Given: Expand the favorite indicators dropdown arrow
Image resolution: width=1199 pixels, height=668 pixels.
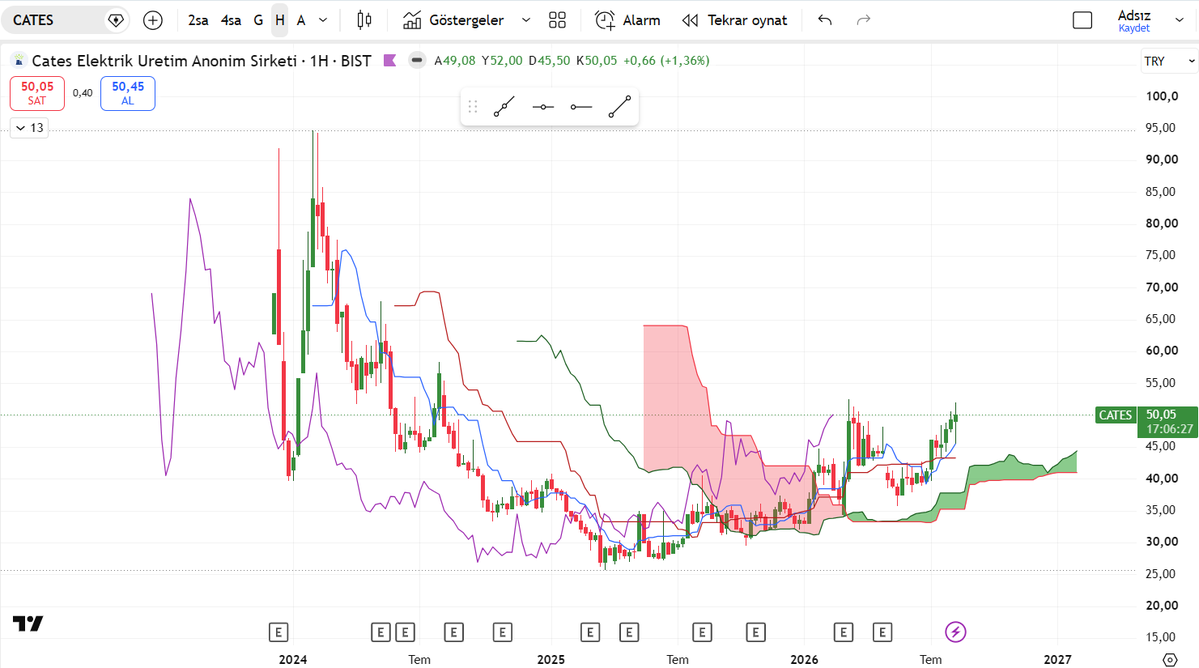Looking at the screenshot, I should (526, 21).
